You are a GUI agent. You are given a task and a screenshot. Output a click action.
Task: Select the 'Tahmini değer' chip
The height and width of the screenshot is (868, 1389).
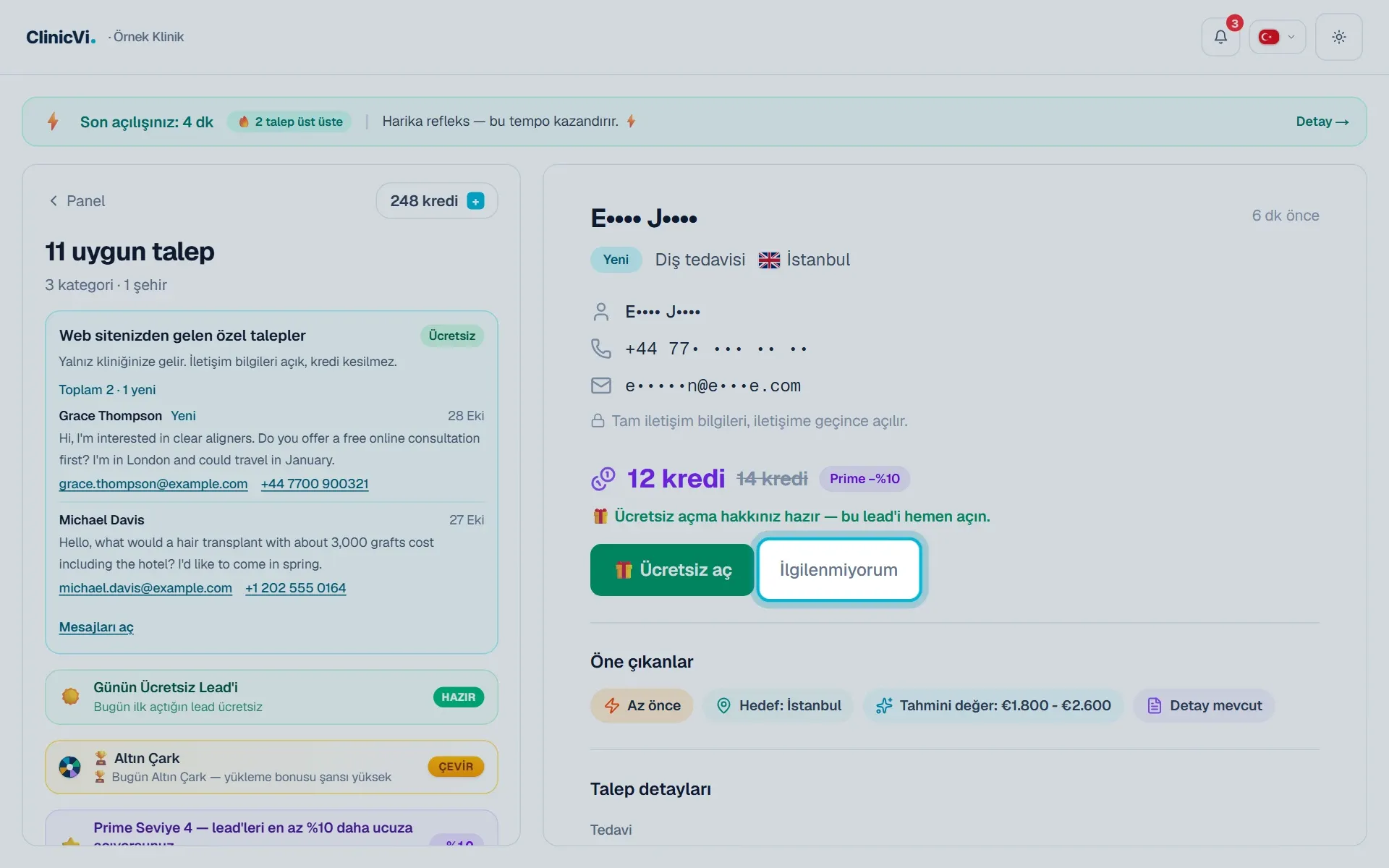[x=993, y=706]
